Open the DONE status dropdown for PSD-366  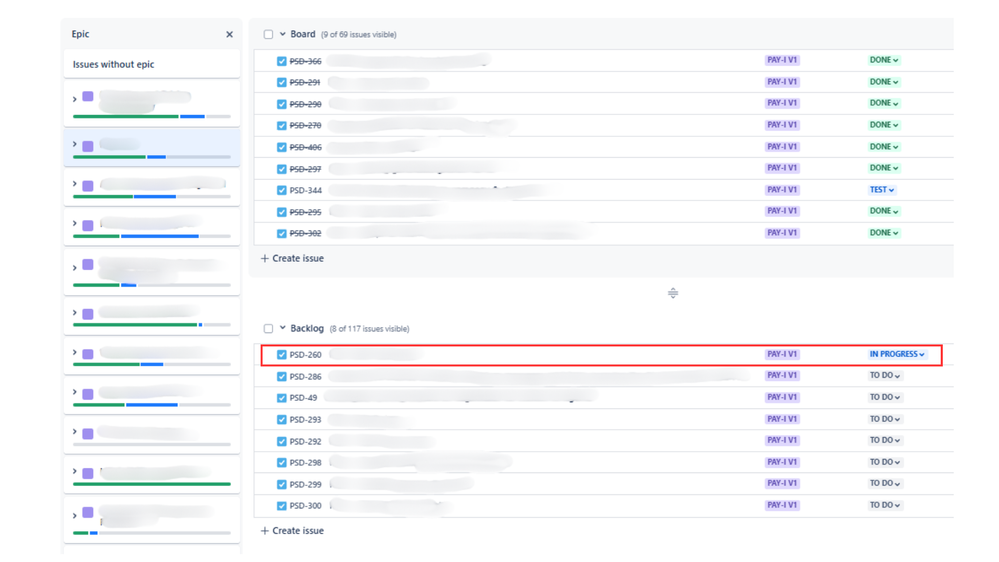(x=884, y=60)
